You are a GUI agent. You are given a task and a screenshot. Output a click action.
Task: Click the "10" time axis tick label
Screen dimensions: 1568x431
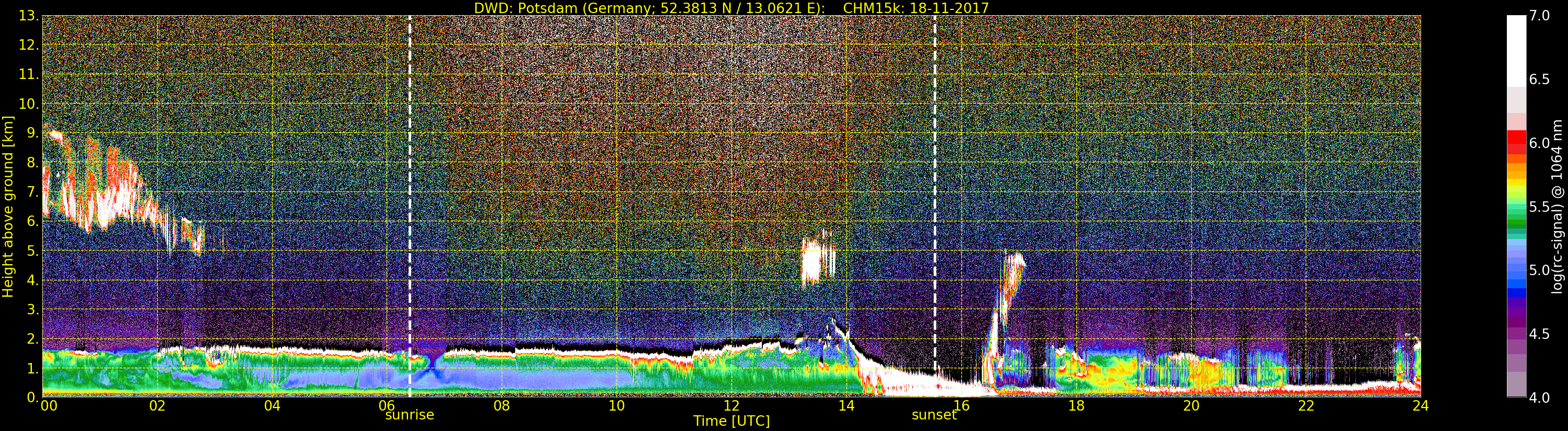click(x=617, y=405)
